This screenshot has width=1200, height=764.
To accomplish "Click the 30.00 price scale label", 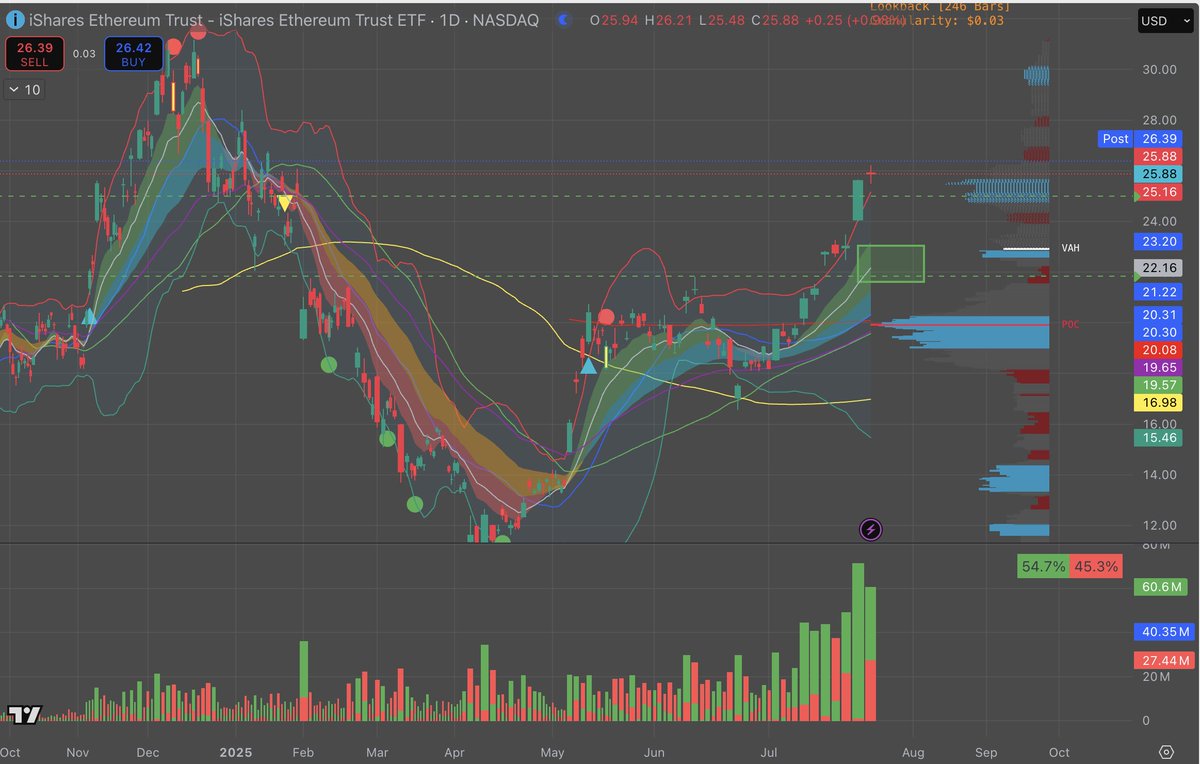I will [1160, 70].
